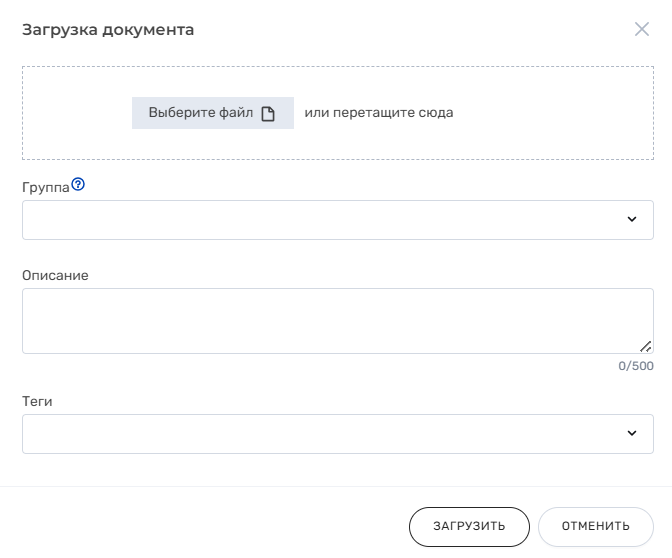Expand the Теги field chevron arrow
The width and height of the screenshot is (672, 558).
(x=632, y=434)
